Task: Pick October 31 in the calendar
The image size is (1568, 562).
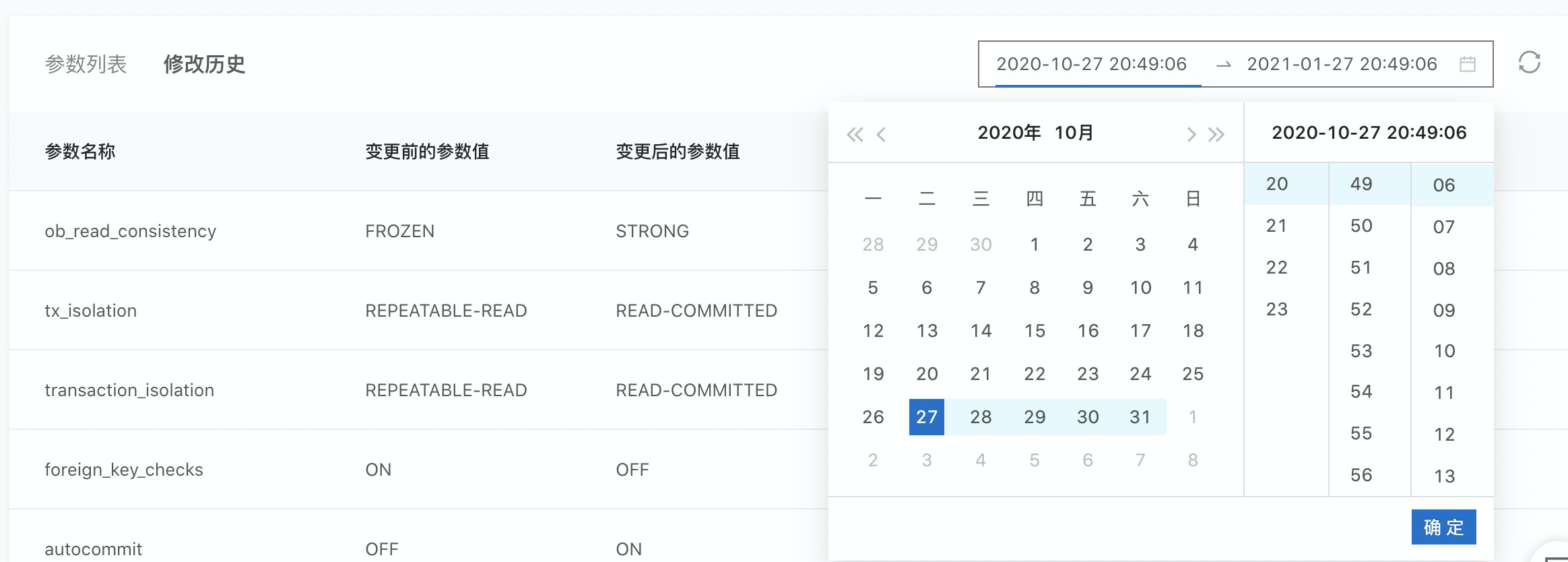Action: [1140, 417]
